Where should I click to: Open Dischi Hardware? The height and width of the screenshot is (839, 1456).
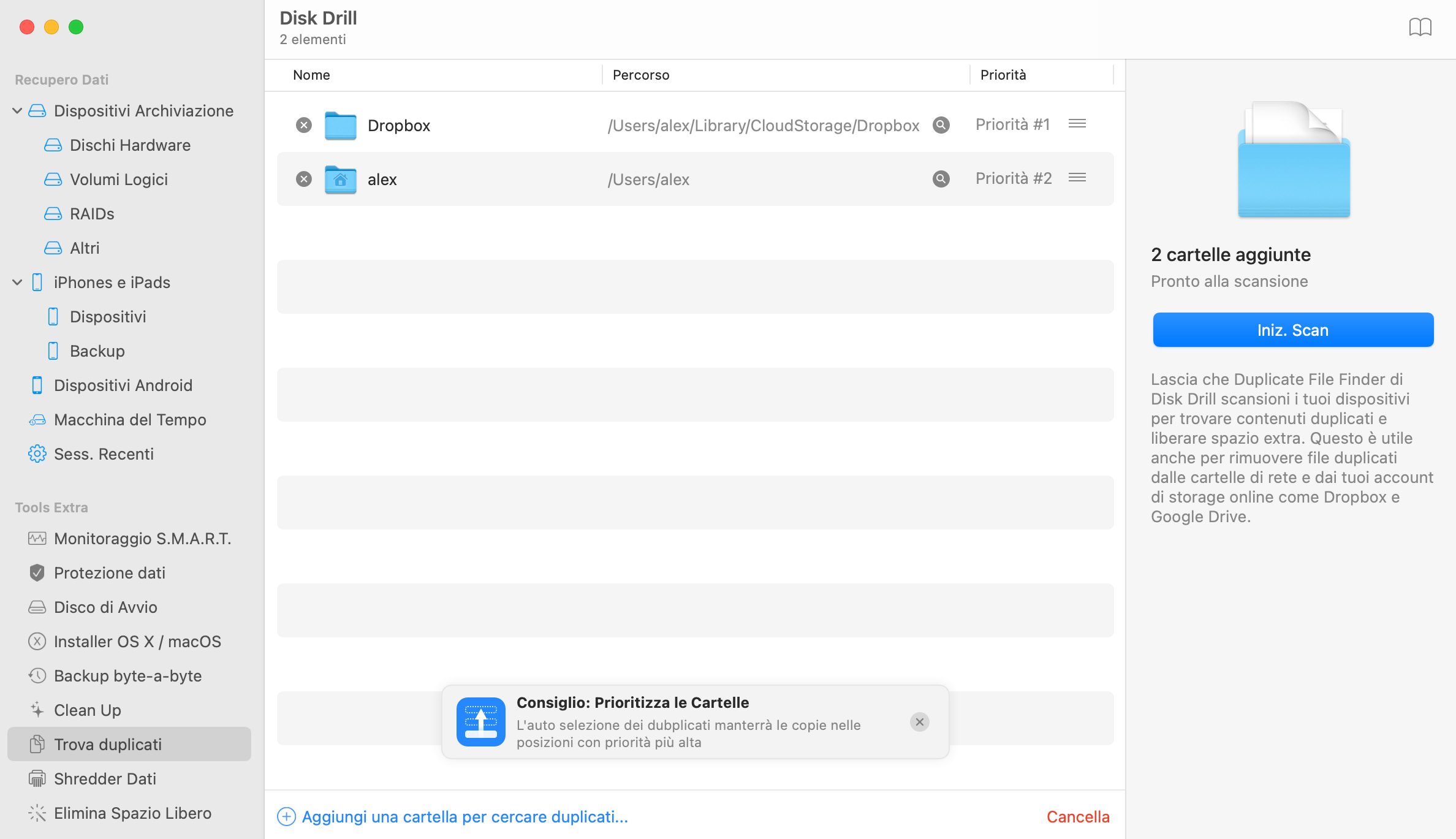point(129,145)
